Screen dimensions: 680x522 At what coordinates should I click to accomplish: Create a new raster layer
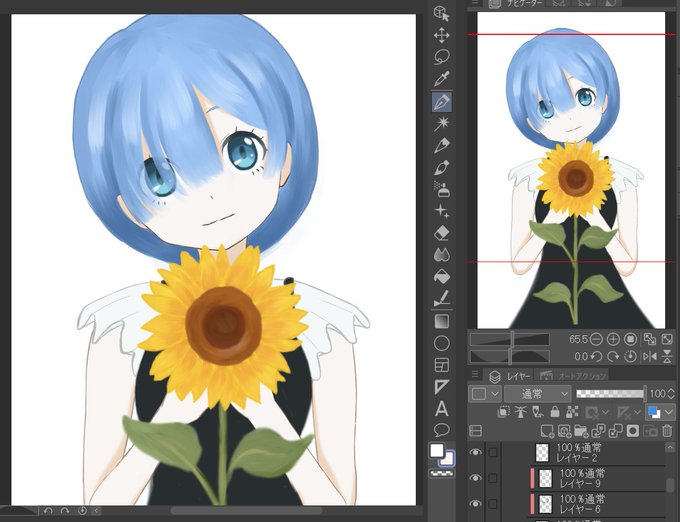[548, 431]
